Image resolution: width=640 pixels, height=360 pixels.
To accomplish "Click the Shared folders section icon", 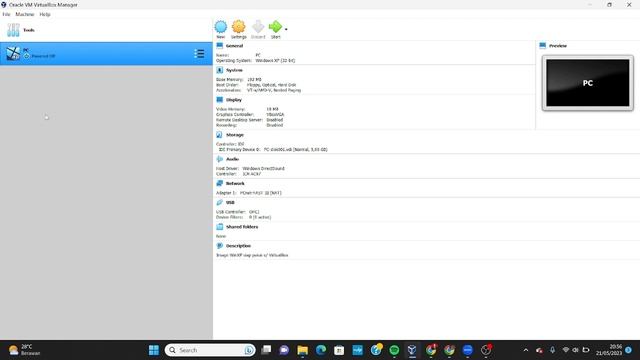I will [220, 227].
